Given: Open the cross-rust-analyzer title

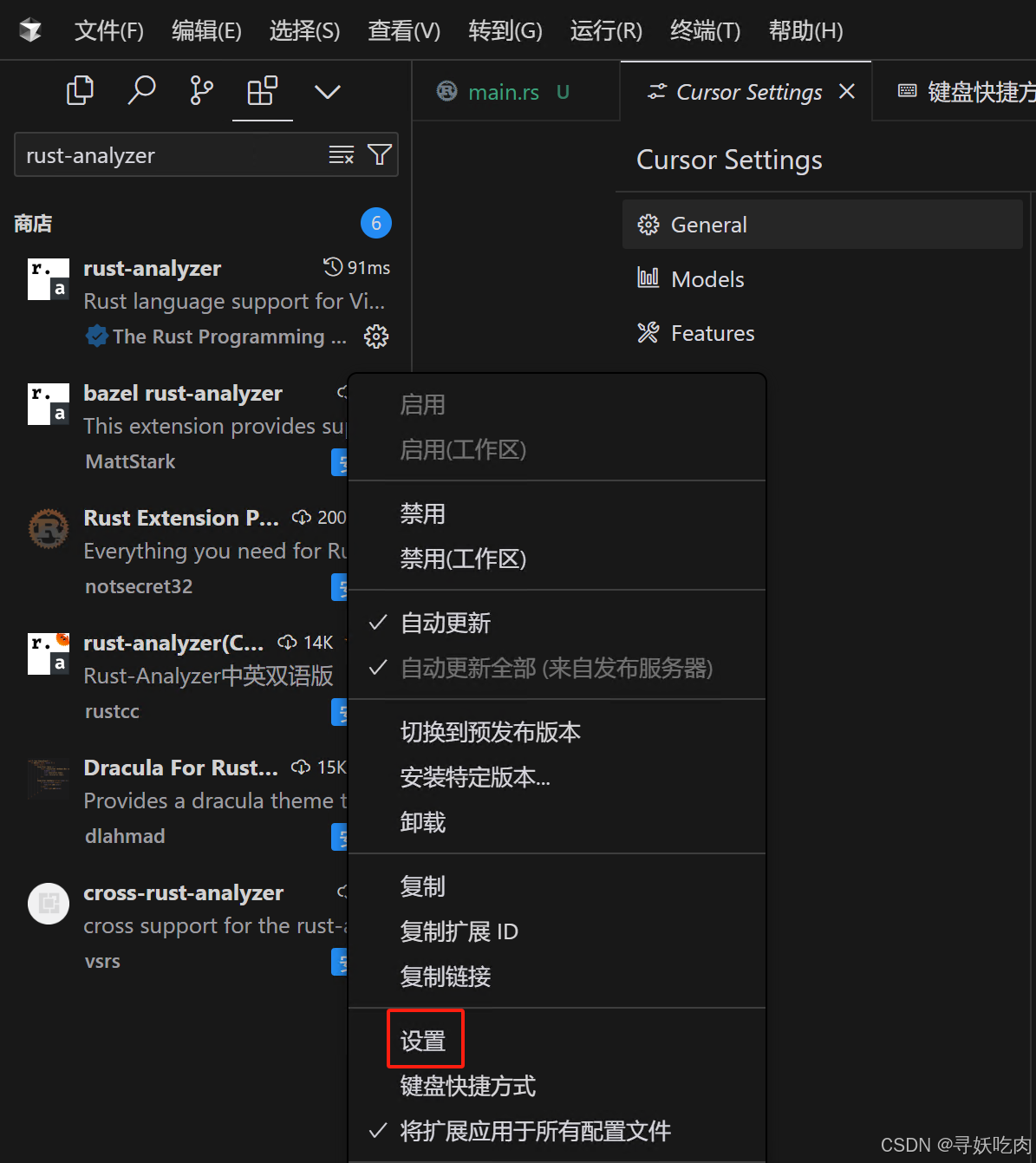Looking at the screenshot, I should click(x=184, y=892).
